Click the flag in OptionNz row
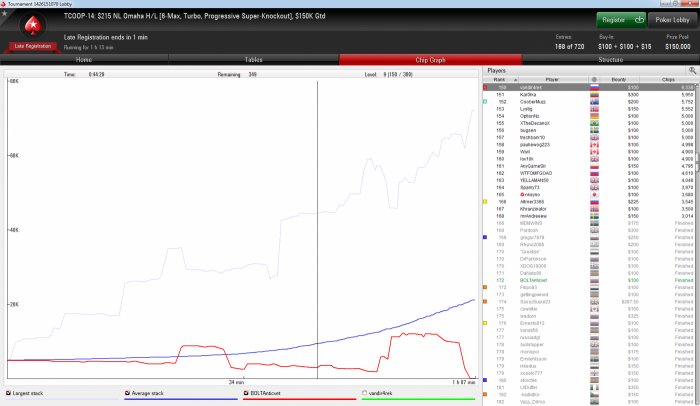This screenshot has width=700, height=406. point(594,116)
